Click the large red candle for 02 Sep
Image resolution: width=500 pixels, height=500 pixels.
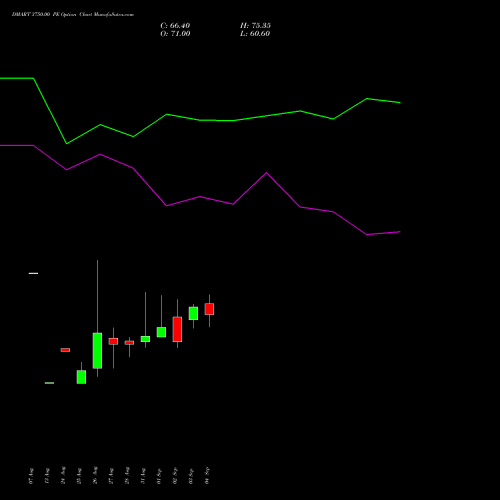(177, 329)
